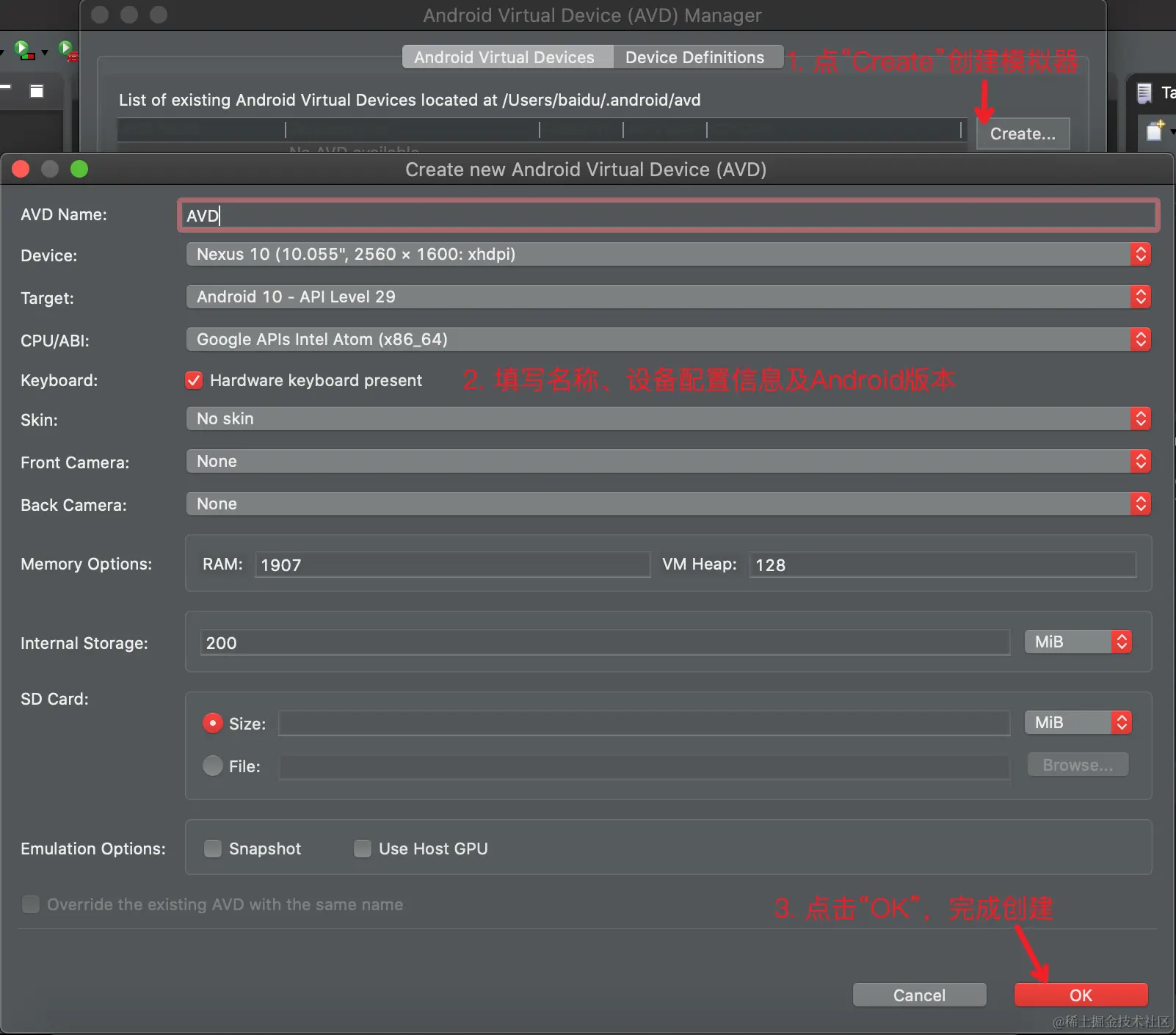
Task: Click the RAM field showing 1907
Action: pos(452,564)
